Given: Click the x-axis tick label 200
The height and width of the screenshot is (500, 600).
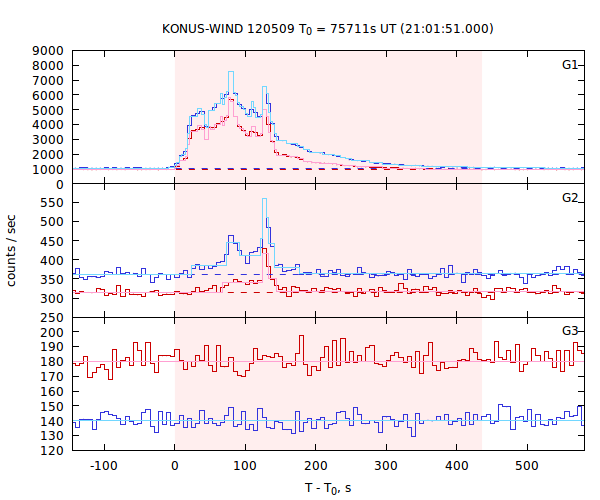Looking at the screenshot, I should tap(316, 466).
